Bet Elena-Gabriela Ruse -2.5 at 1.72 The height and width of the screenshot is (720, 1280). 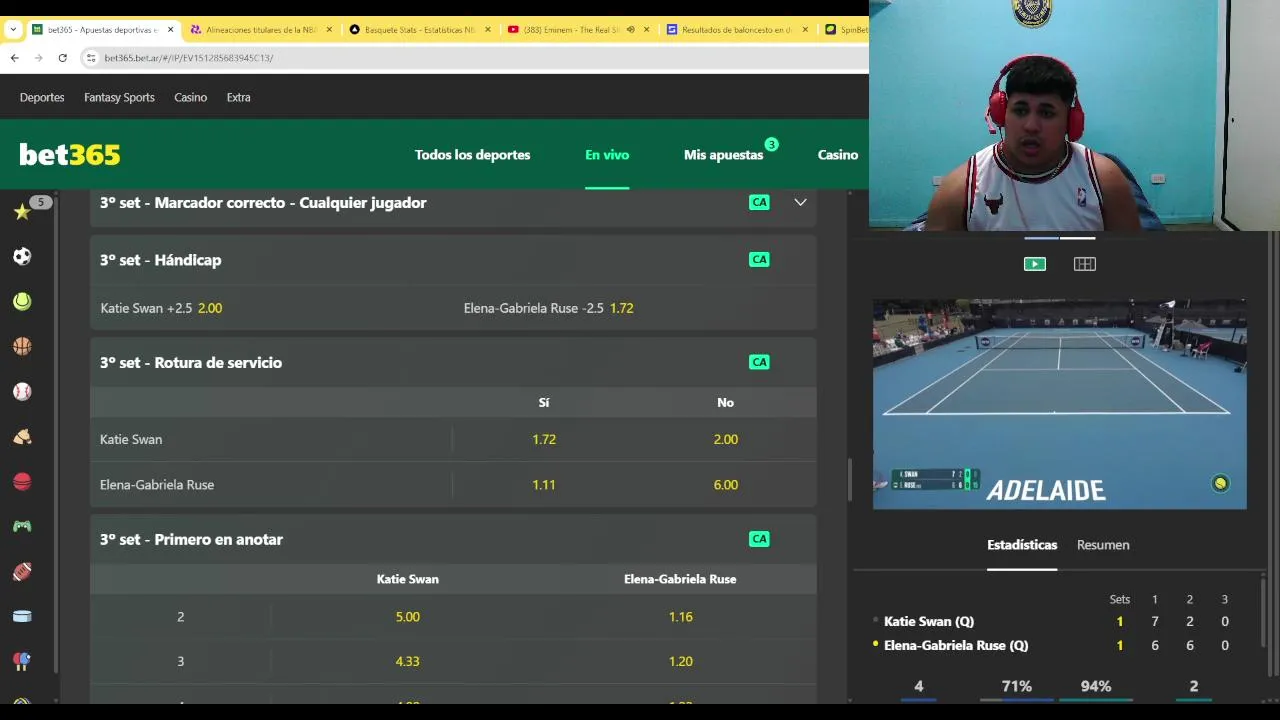pyautogui.click(x=549, y=308)
